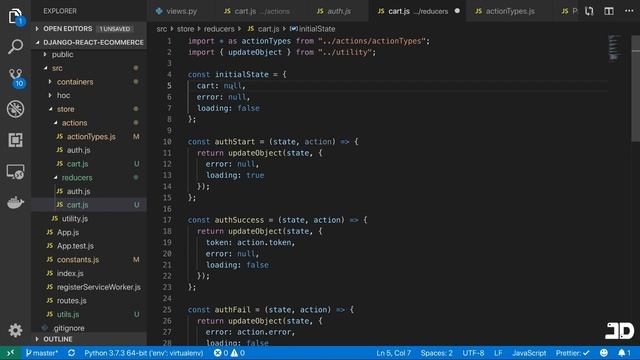Click the editor minimap code preview

[x=615, y=48]
